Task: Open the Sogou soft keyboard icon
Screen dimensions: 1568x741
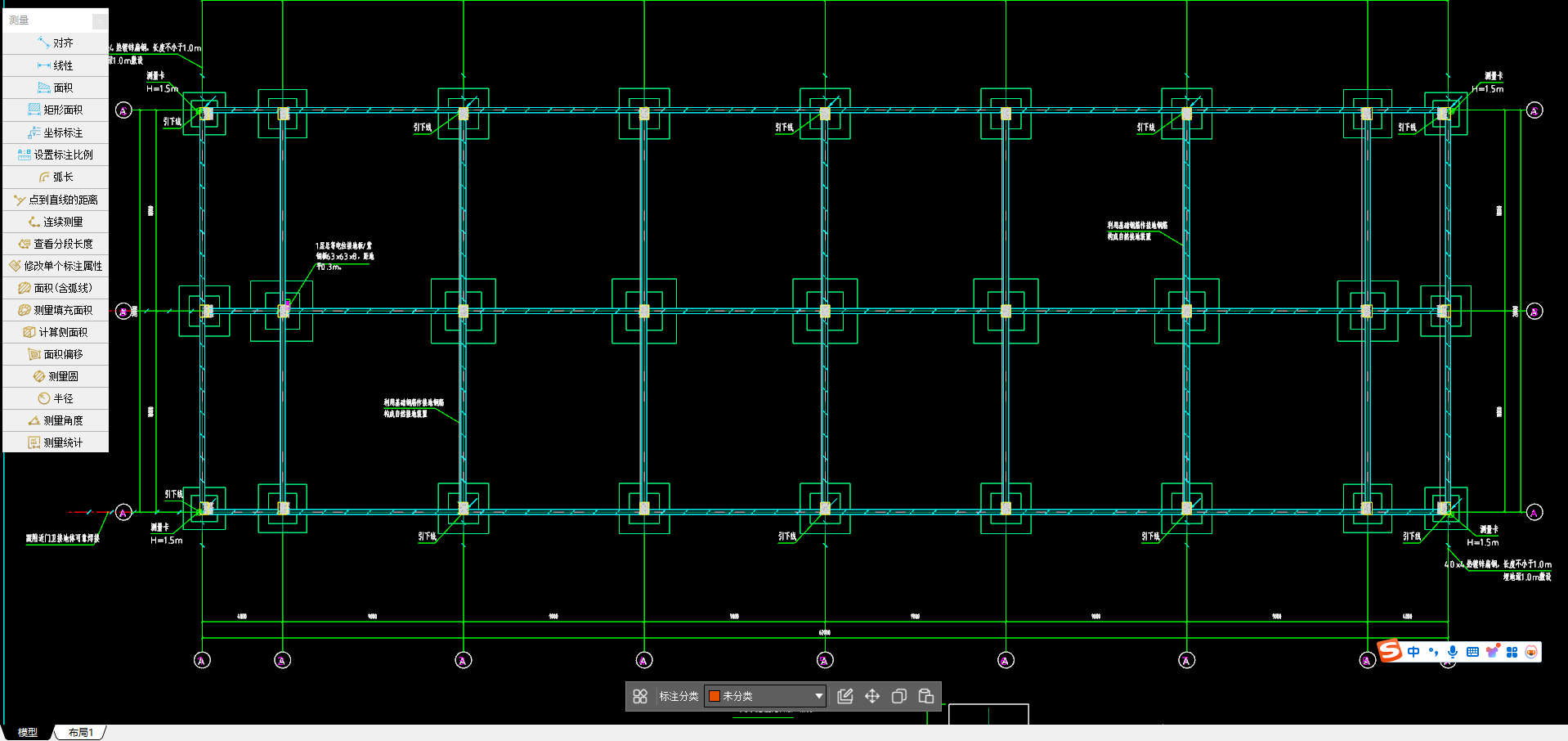Action: 1472,652
